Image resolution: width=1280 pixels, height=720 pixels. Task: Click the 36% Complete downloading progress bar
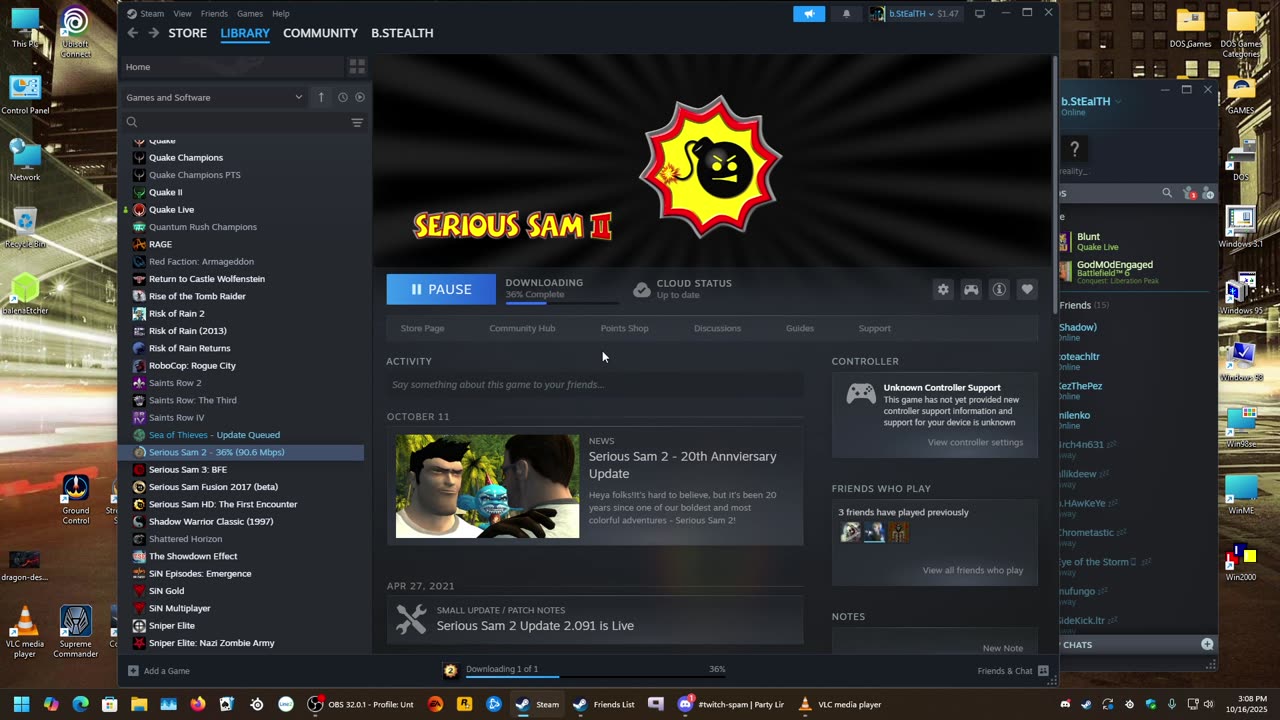click(561, 301)
